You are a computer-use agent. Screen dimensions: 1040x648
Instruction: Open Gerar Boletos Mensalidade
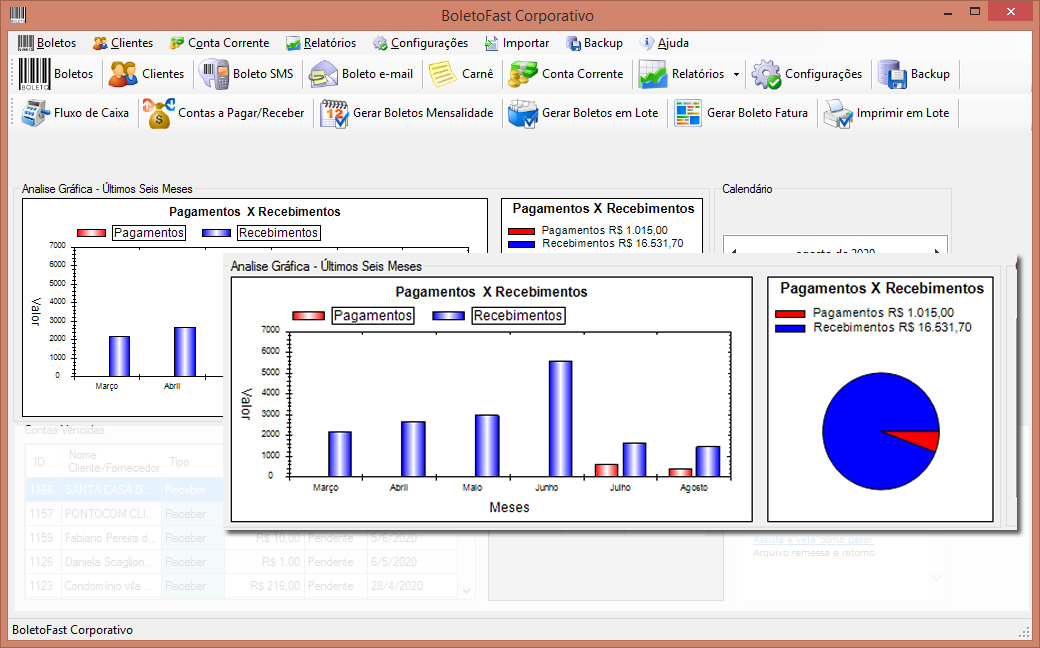click(407, 113)
